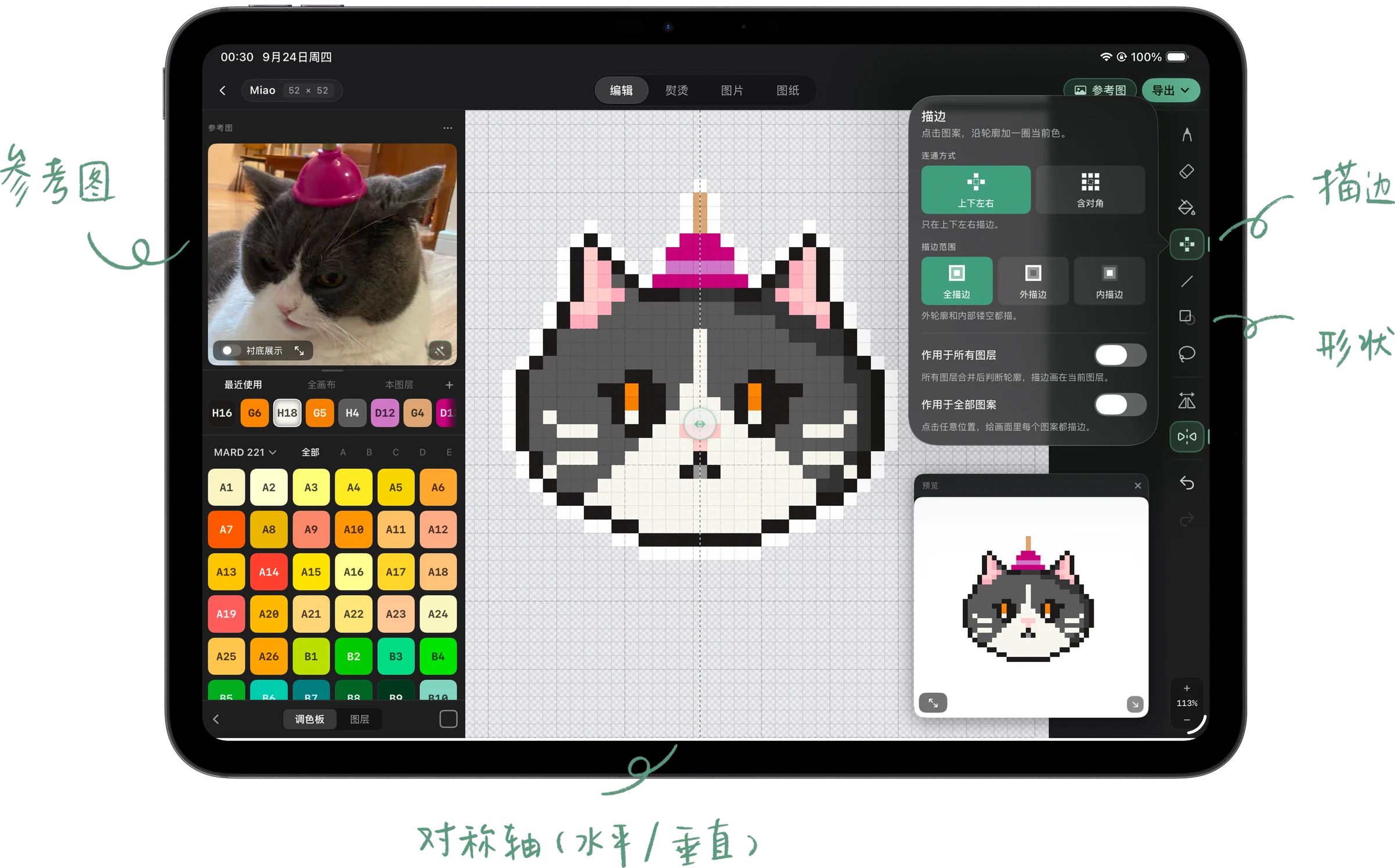Open reference image more options menu

pos(447,128)
